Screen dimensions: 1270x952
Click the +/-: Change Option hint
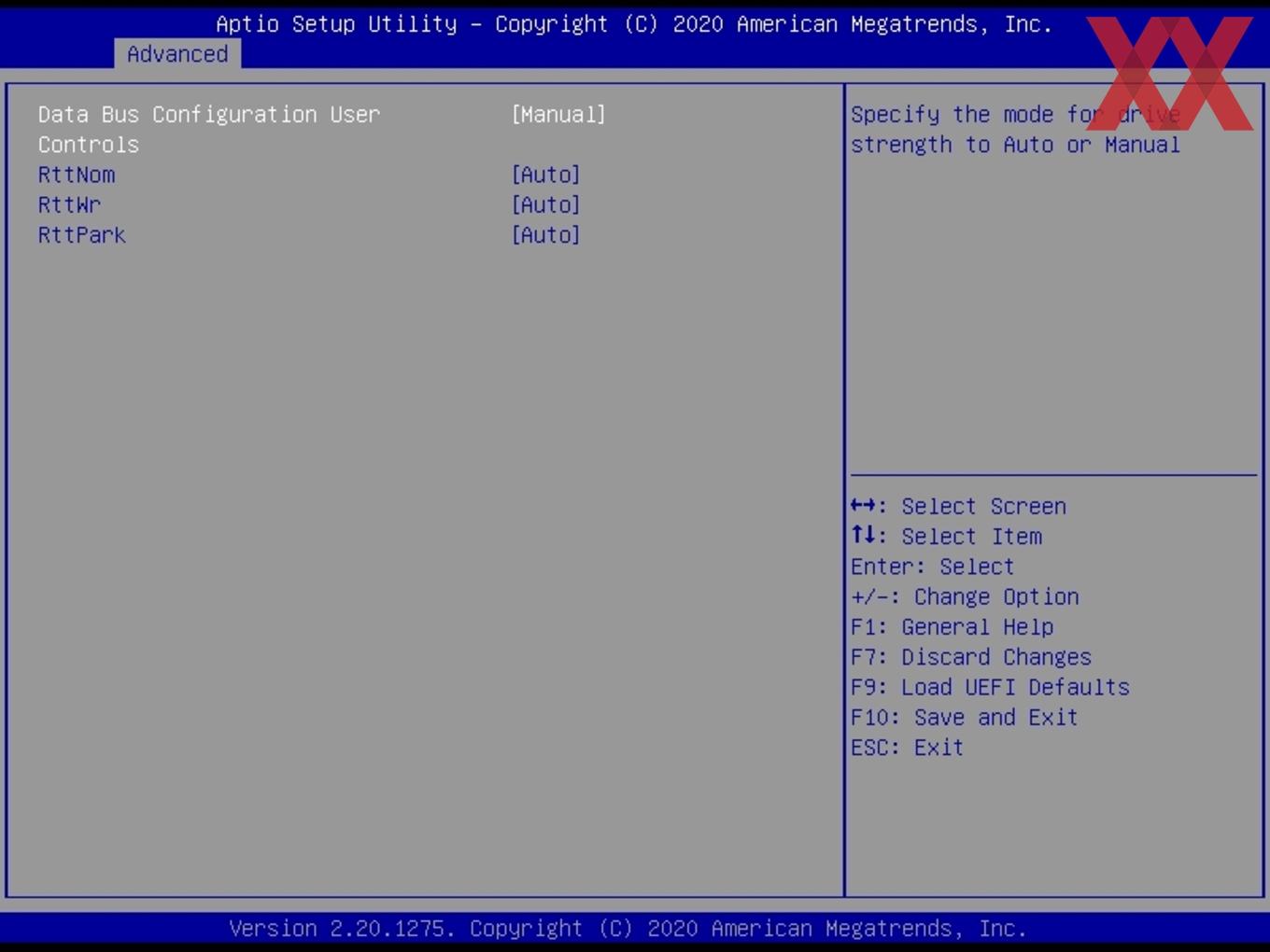pos(966,596)
